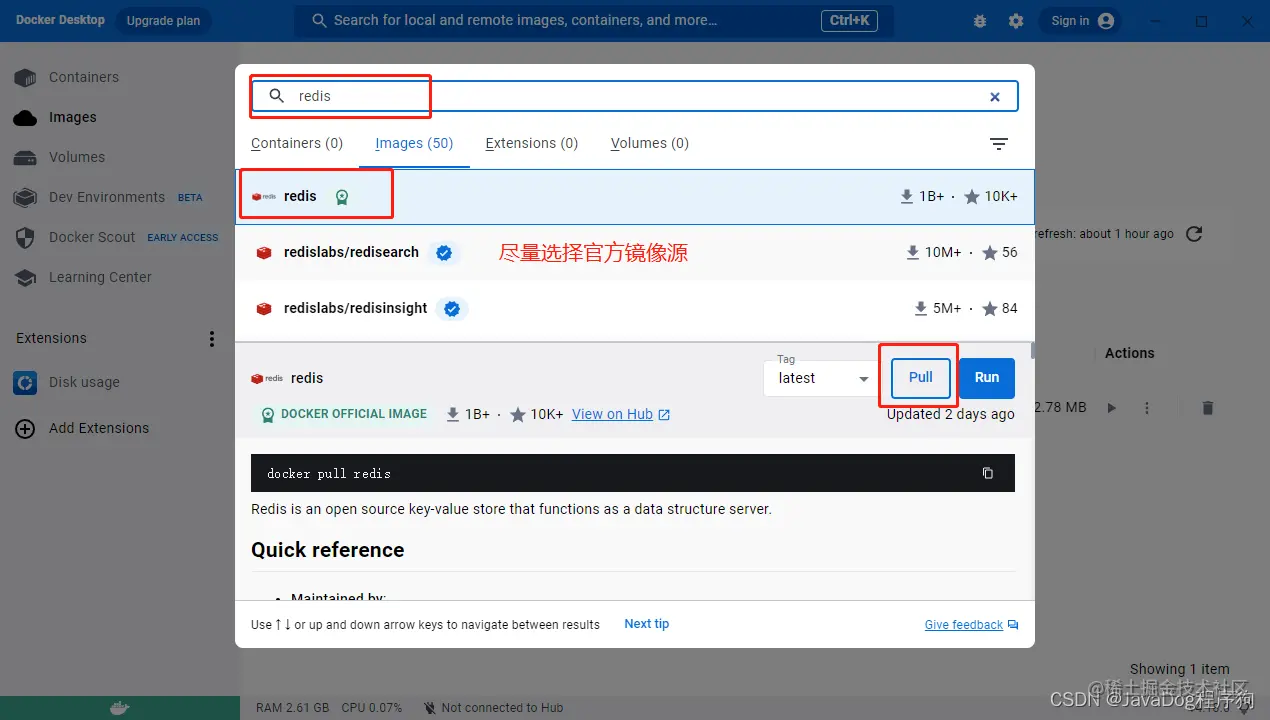1270x720 pixels.
Task: Click the Containers cube icon
Action: 25,77
